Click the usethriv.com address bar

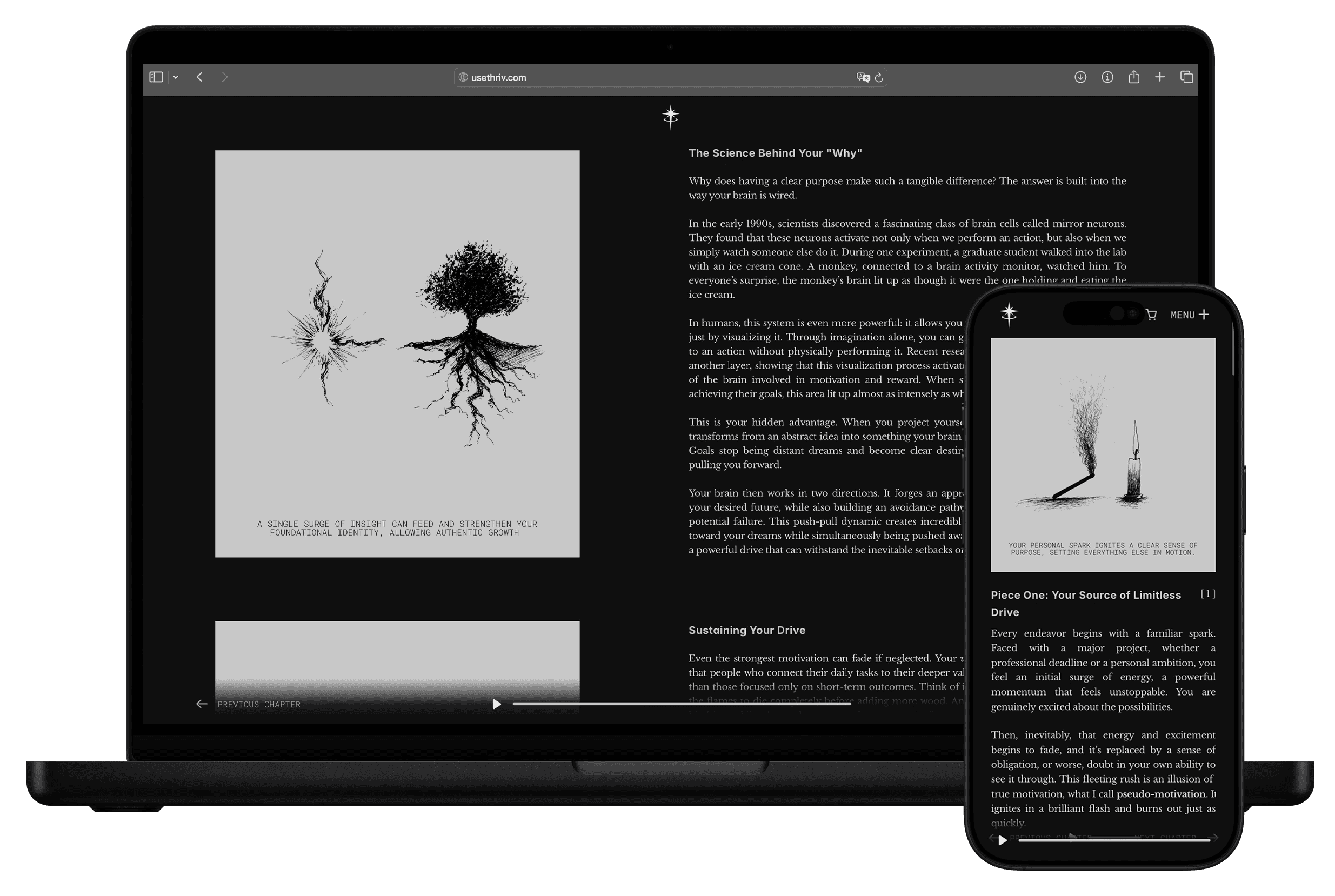(x=629, y=77)
